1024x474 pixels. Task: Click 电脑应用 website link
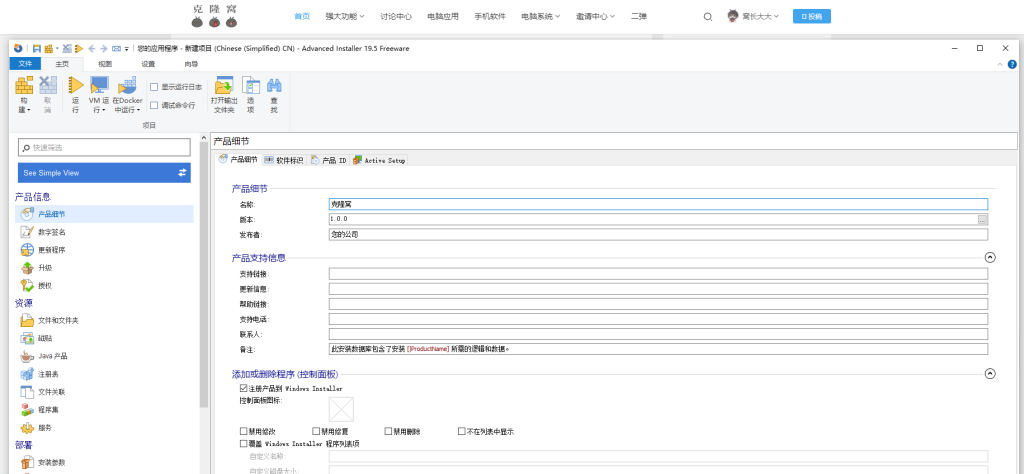[x=443, y=17]
